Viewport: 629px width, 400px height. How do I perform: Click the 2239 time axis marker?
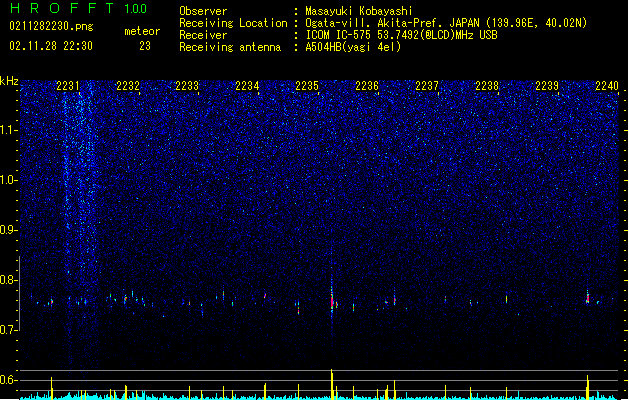547,86
